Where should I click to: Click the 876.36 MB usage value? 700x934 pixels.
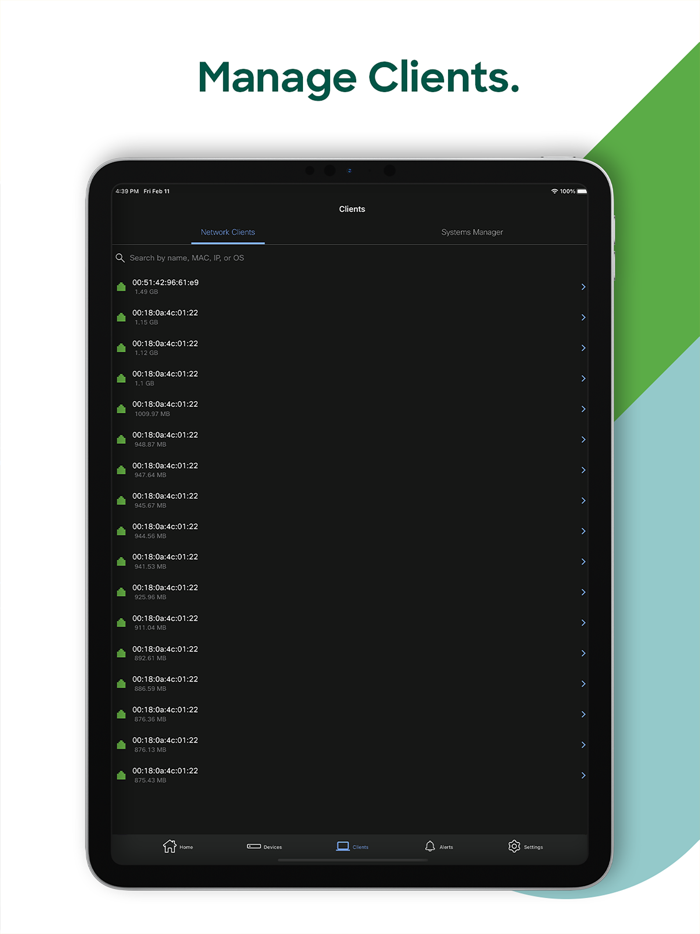(x=150, y=719)
